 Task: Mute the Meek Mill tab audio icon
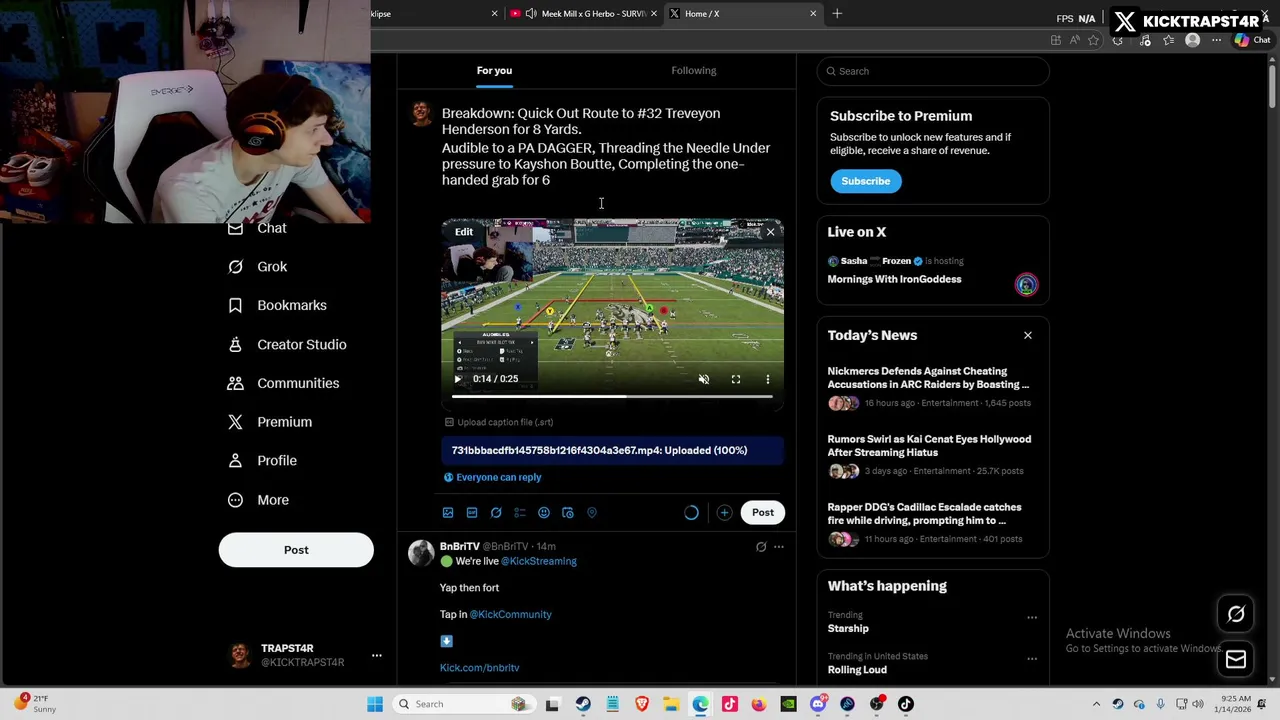click(530, 14)
